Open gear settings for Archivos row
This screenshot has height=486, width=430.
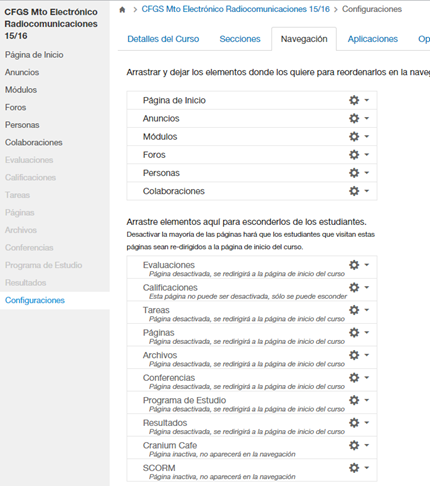pos(354,355)
